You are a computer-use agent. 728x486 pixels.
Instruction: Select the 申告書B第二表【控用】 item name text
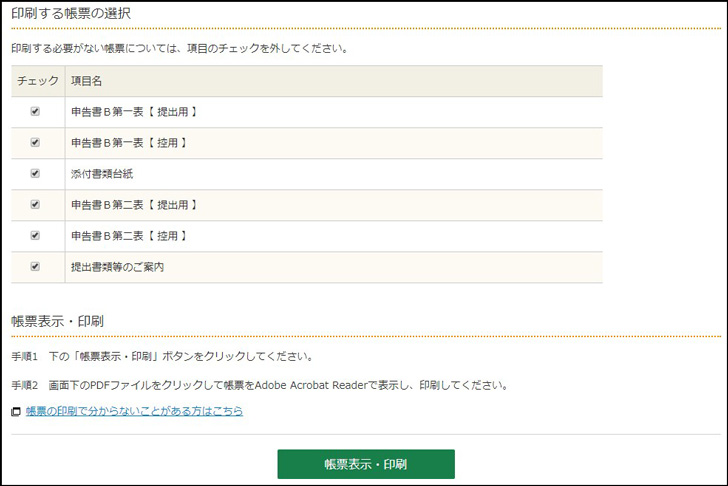tap(129, 236)
